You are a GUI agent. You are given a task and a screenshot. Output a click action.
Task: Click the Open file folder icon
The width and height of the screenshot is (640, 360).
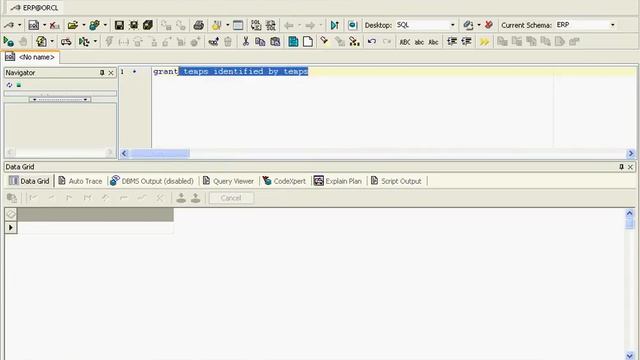(x=73, y=25)
